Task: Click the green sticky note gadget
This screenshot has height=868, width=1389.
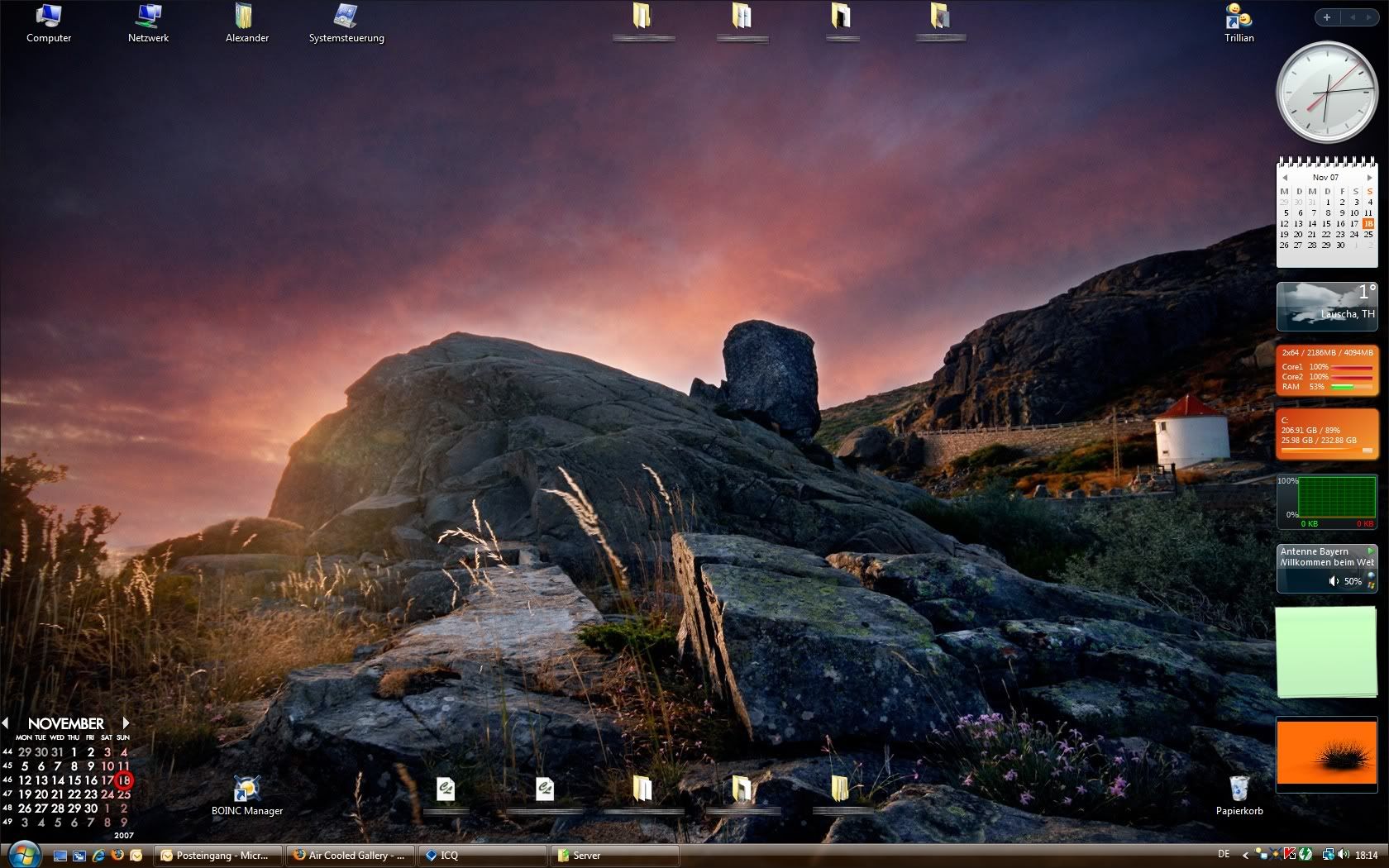Action: coord(1325,651)
